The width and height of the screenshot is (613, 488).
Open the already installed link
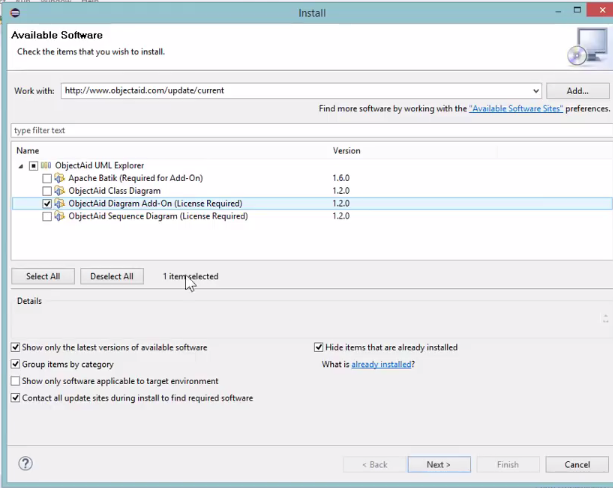[x=381, y=364]
